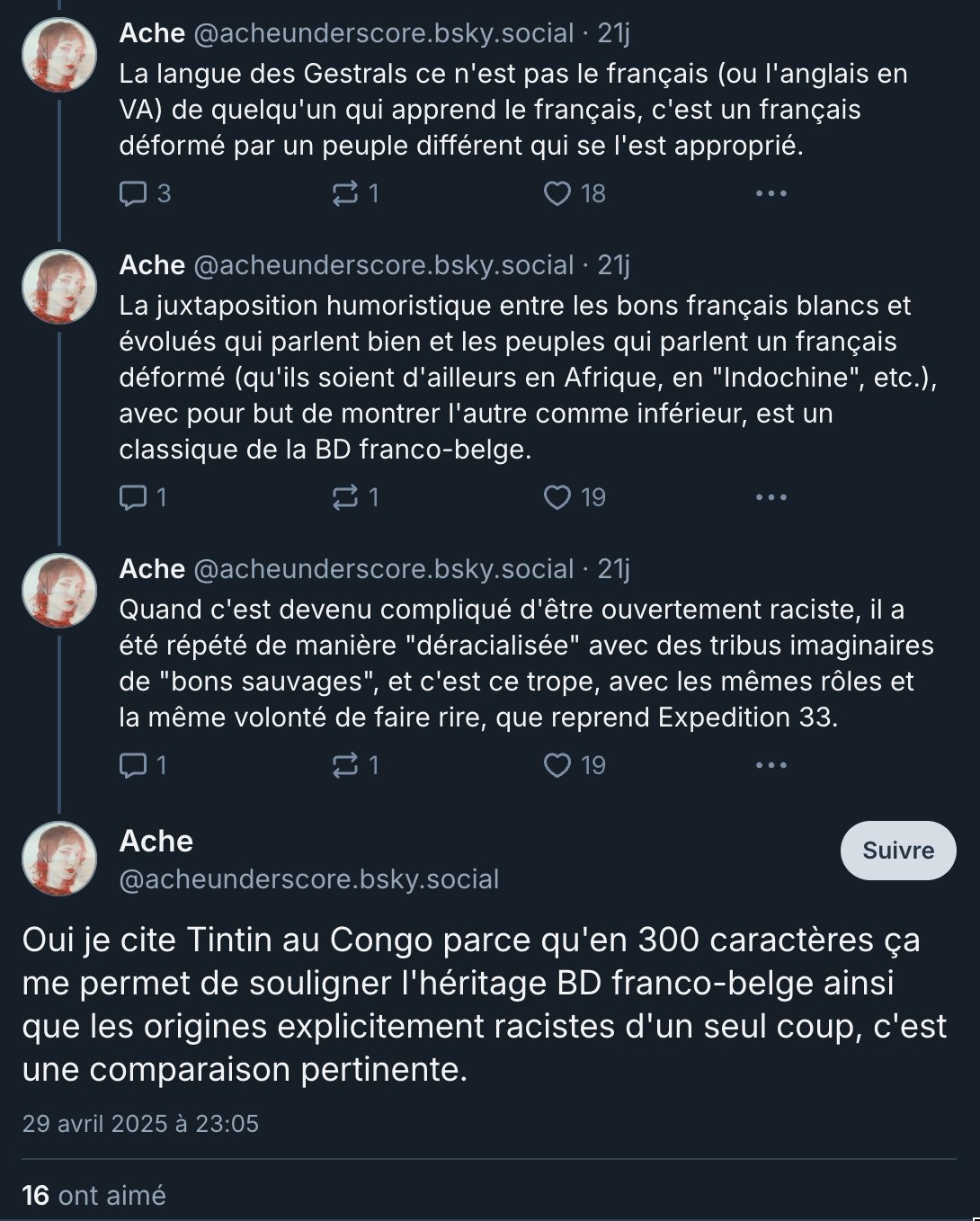Open more options for the Gestrals post
The width and height of the screenshot is (980, 1221).
coord(771,193)
